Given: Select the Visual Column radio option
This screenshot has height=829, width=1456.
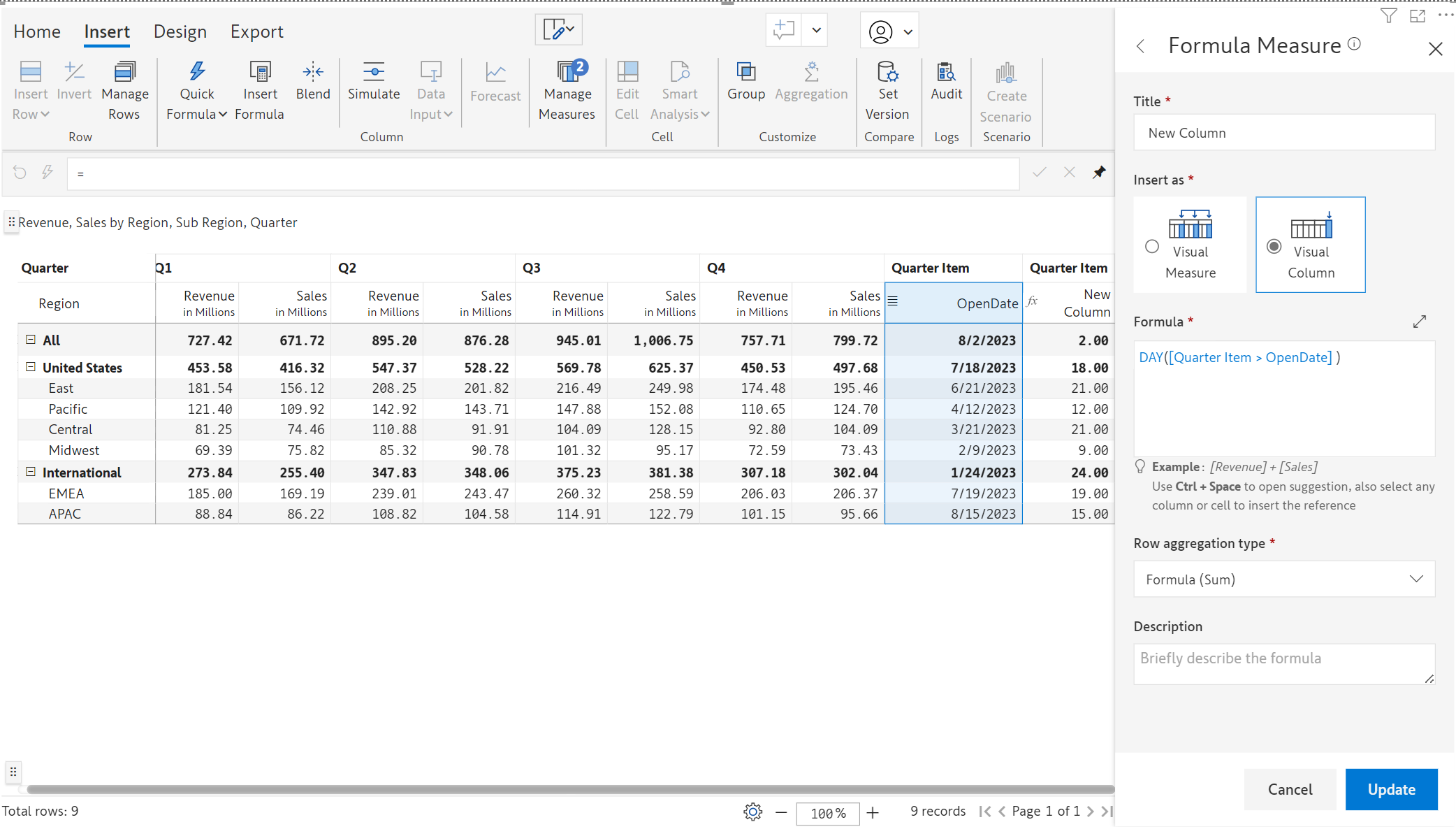Looking at the screenshot, I should click(x=1274, y=246).
